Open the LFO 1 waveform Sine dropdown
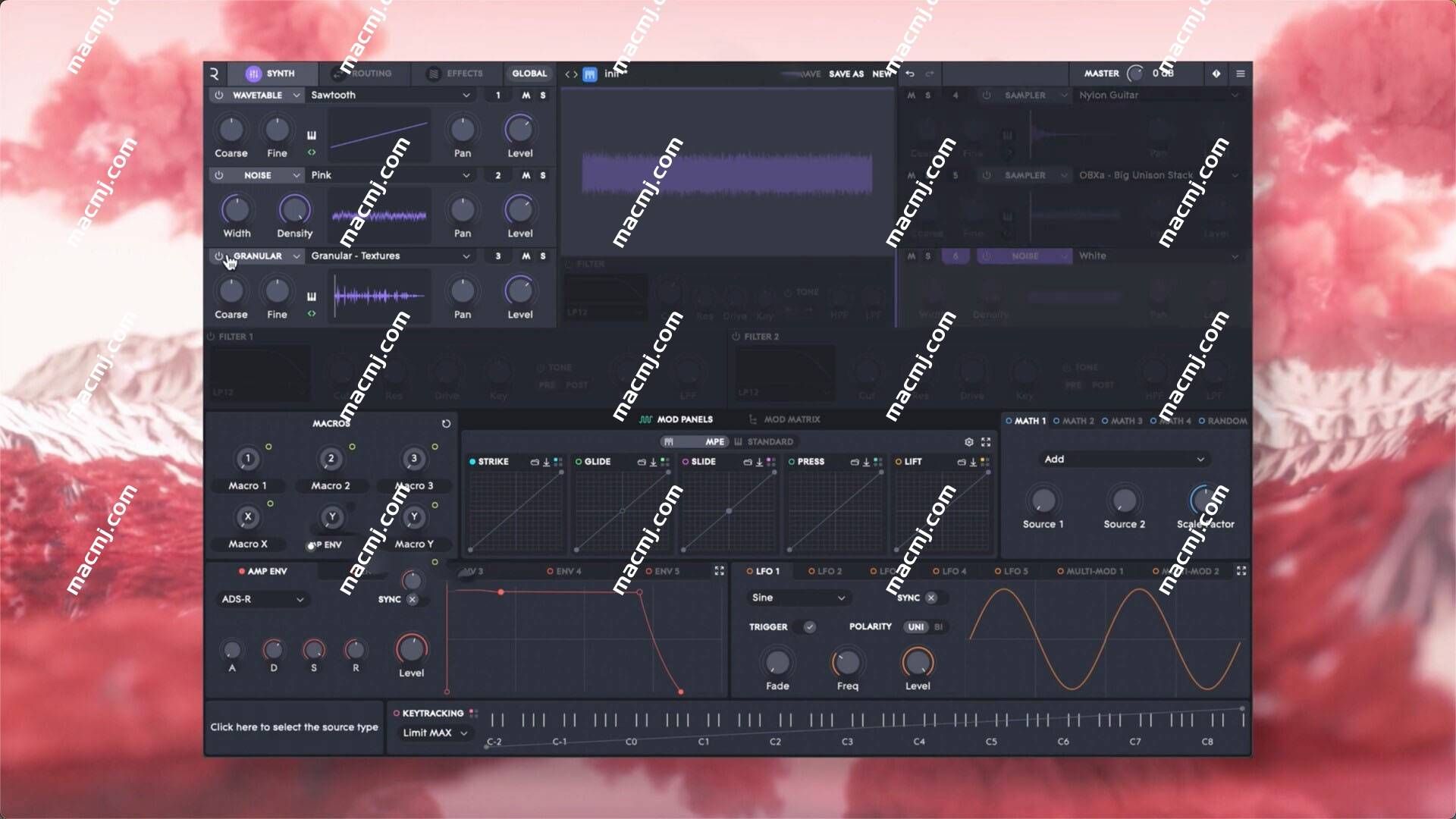This screenshot has width=1456, height=819. (797, 597)
